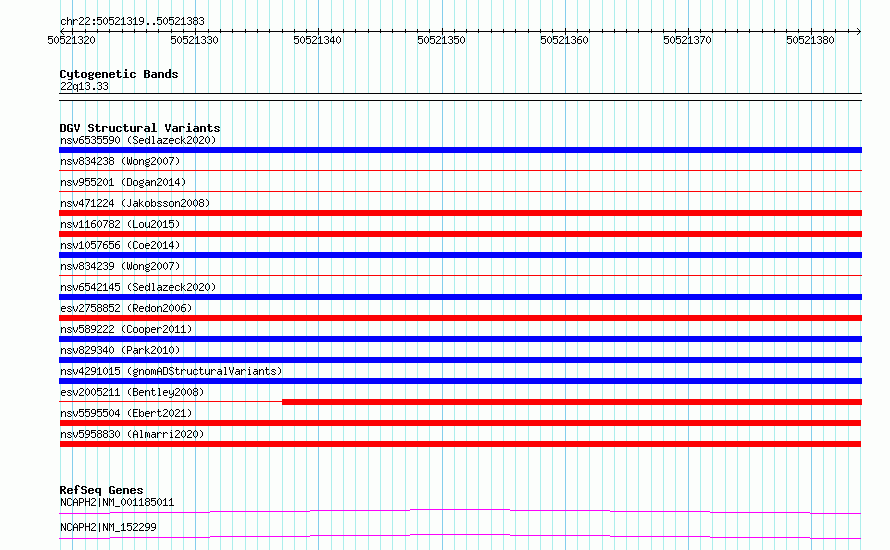This screenshot has width=890, height=550.
Task: Click thin red line under nsv834238
Action: (x=460, y=170)
